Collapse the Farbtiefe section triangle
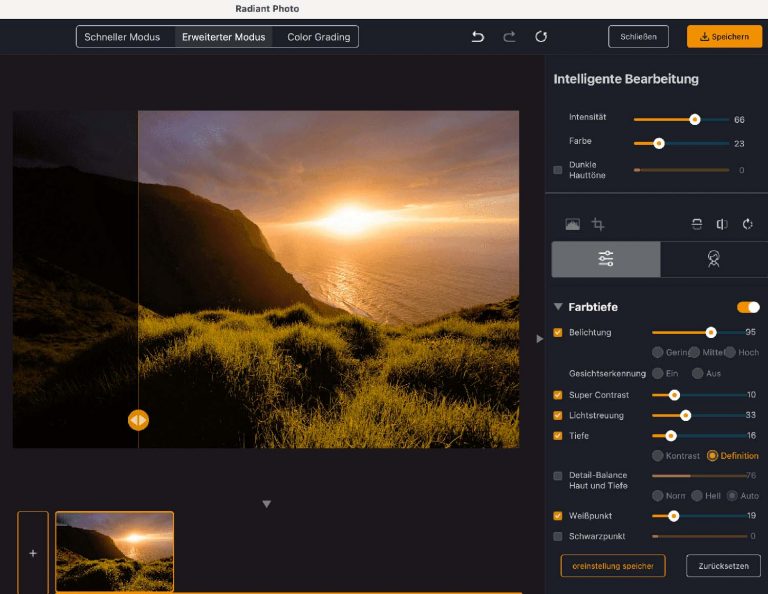 click(x=558, y=308)
